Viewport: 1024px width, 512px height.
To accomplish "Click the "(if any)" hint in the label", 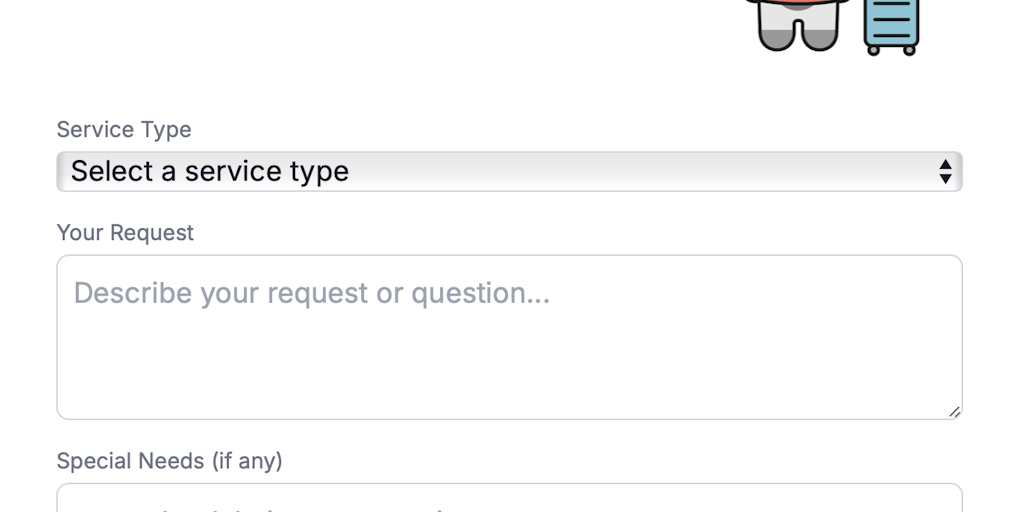I will (x=246, y=461).
